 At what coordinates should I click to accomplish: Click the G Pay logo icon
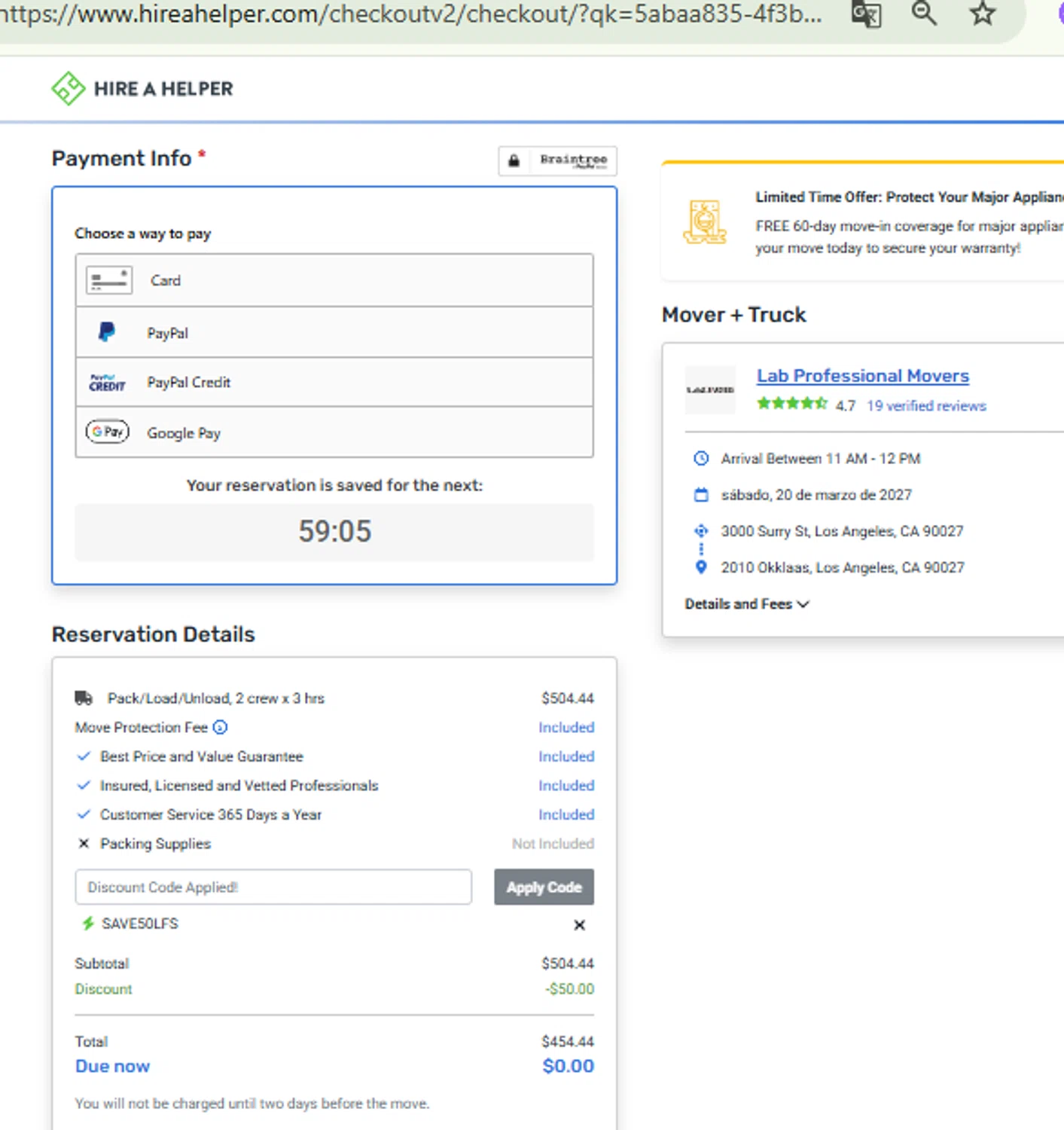(108, 432)
